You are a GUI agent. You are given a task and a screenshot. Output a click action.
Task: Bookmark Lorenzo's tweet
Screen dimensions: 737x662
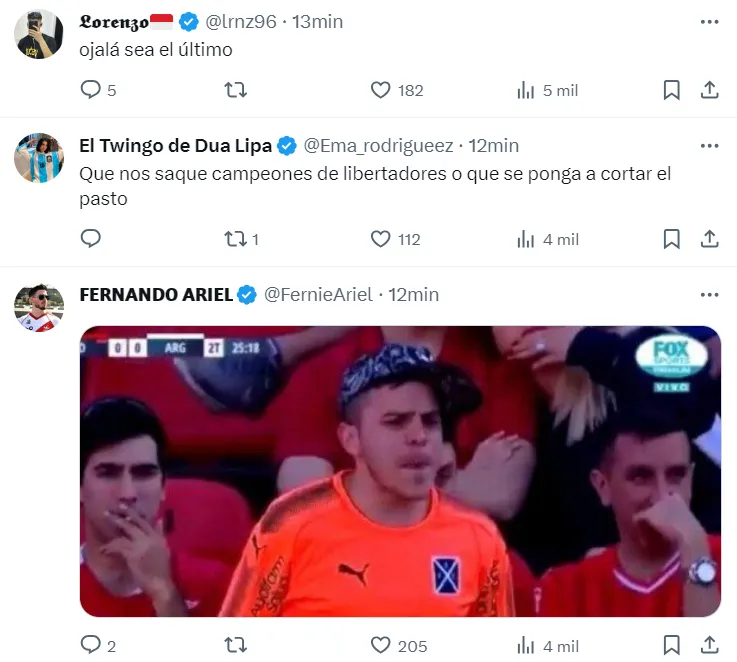pyautogui.click(x=671, y=90)
